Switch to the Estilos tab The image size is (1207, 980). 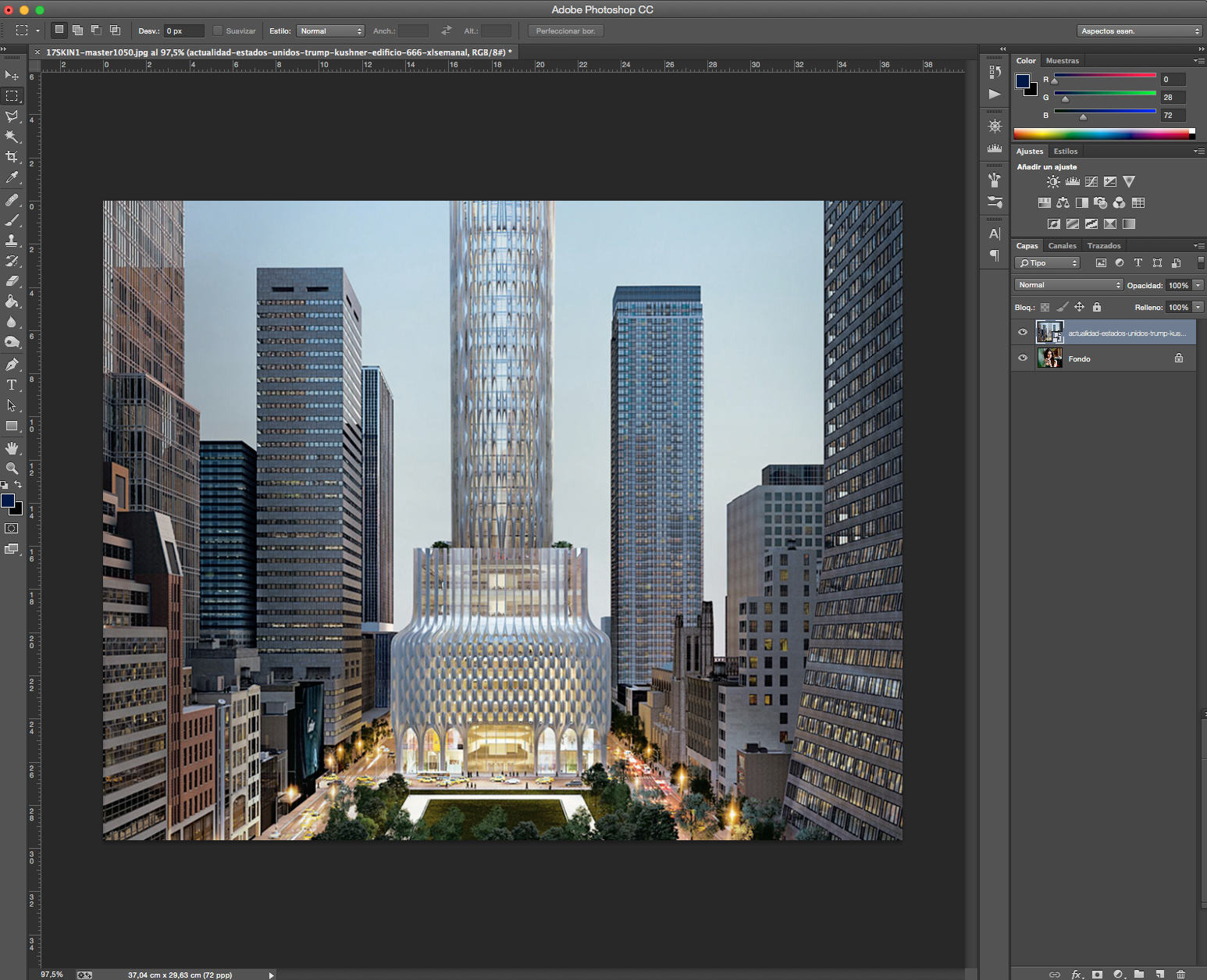(x=1066, y=151)
